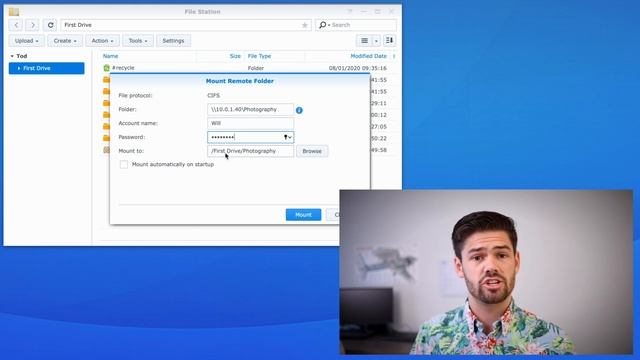
Task: Open the Create dropdown menu
Action: pos(65,41)
